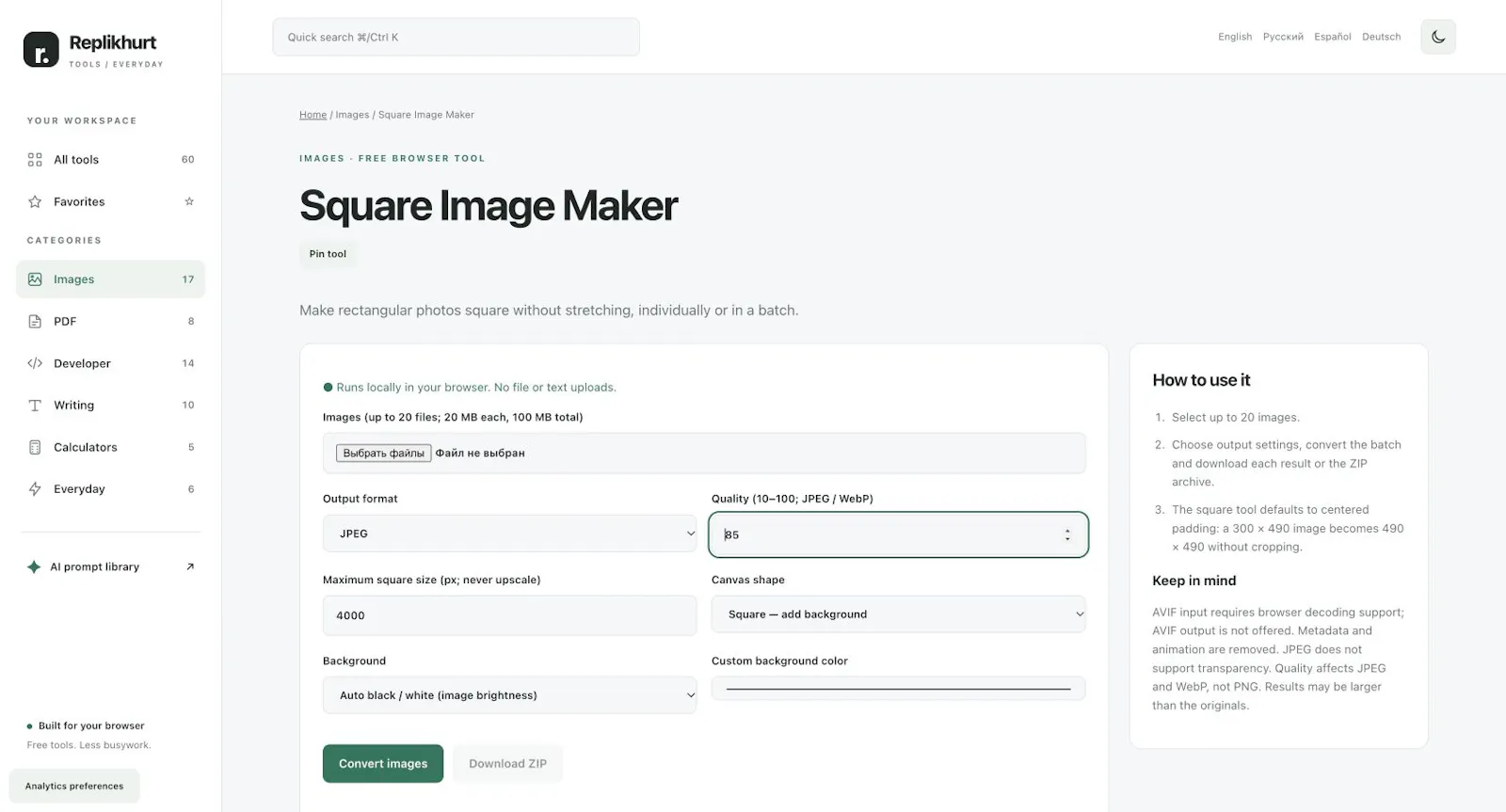Viewport: 1506px width, 812px height.
Task: Click the "How to use it" heading
Action: click(x=1201, y=380)
